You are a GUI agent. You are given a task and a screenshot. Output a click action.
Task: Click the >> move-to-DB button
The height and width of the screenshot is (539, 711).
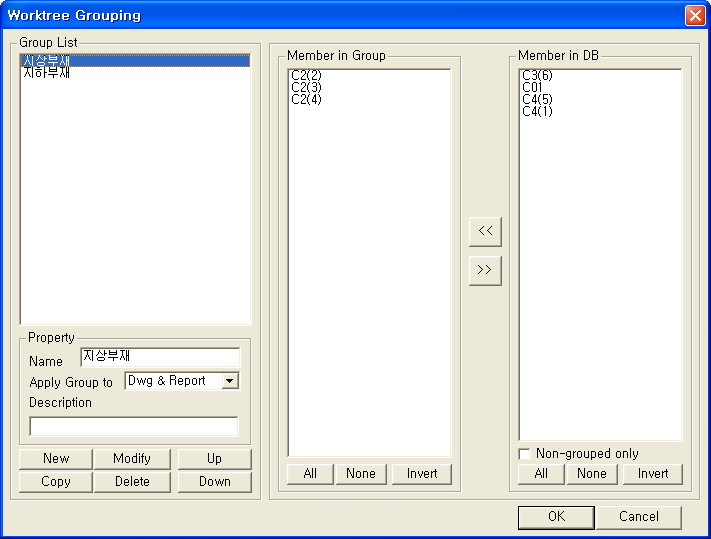[485, 270]
